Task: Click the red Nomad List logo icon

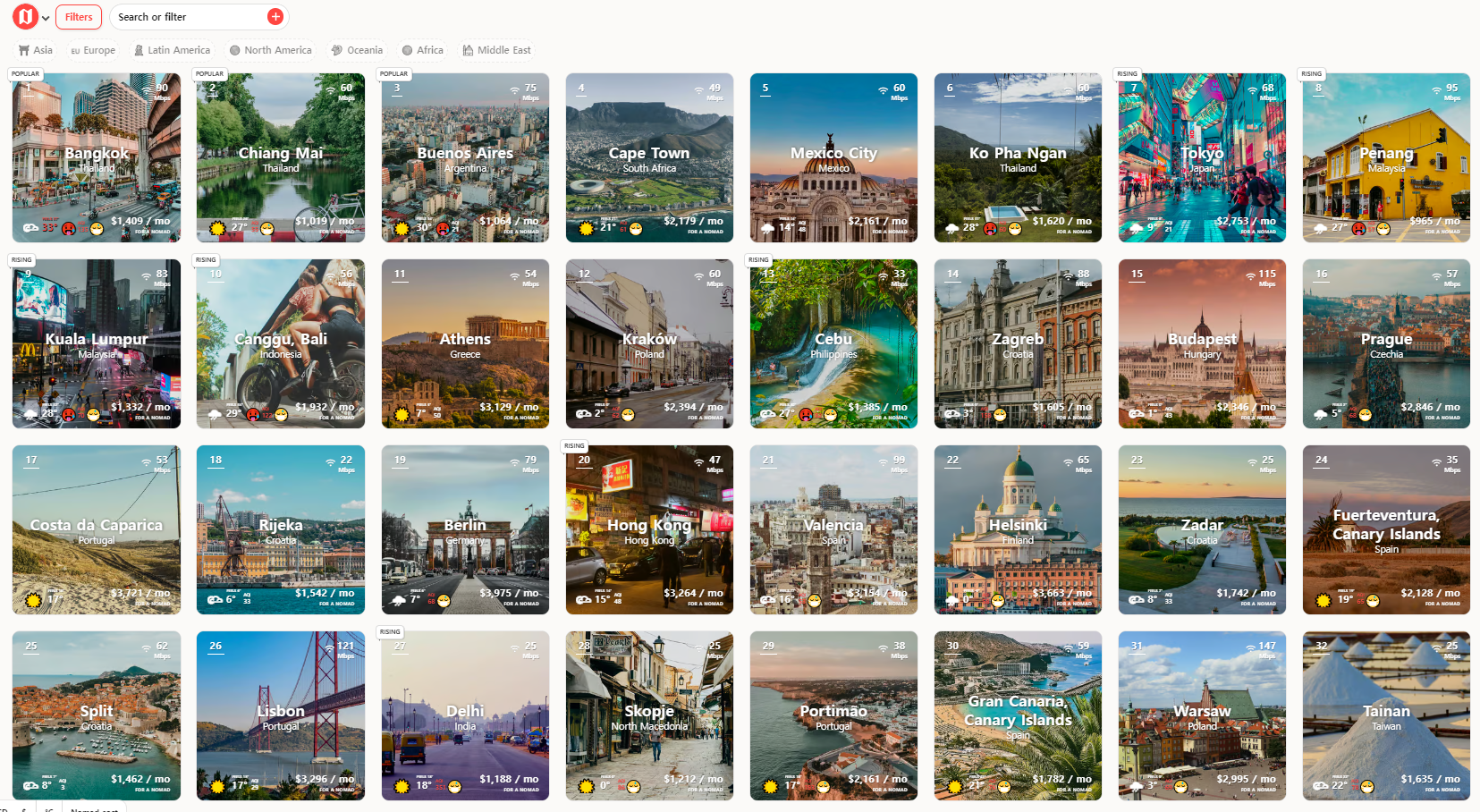Action: tap(25, 16)
